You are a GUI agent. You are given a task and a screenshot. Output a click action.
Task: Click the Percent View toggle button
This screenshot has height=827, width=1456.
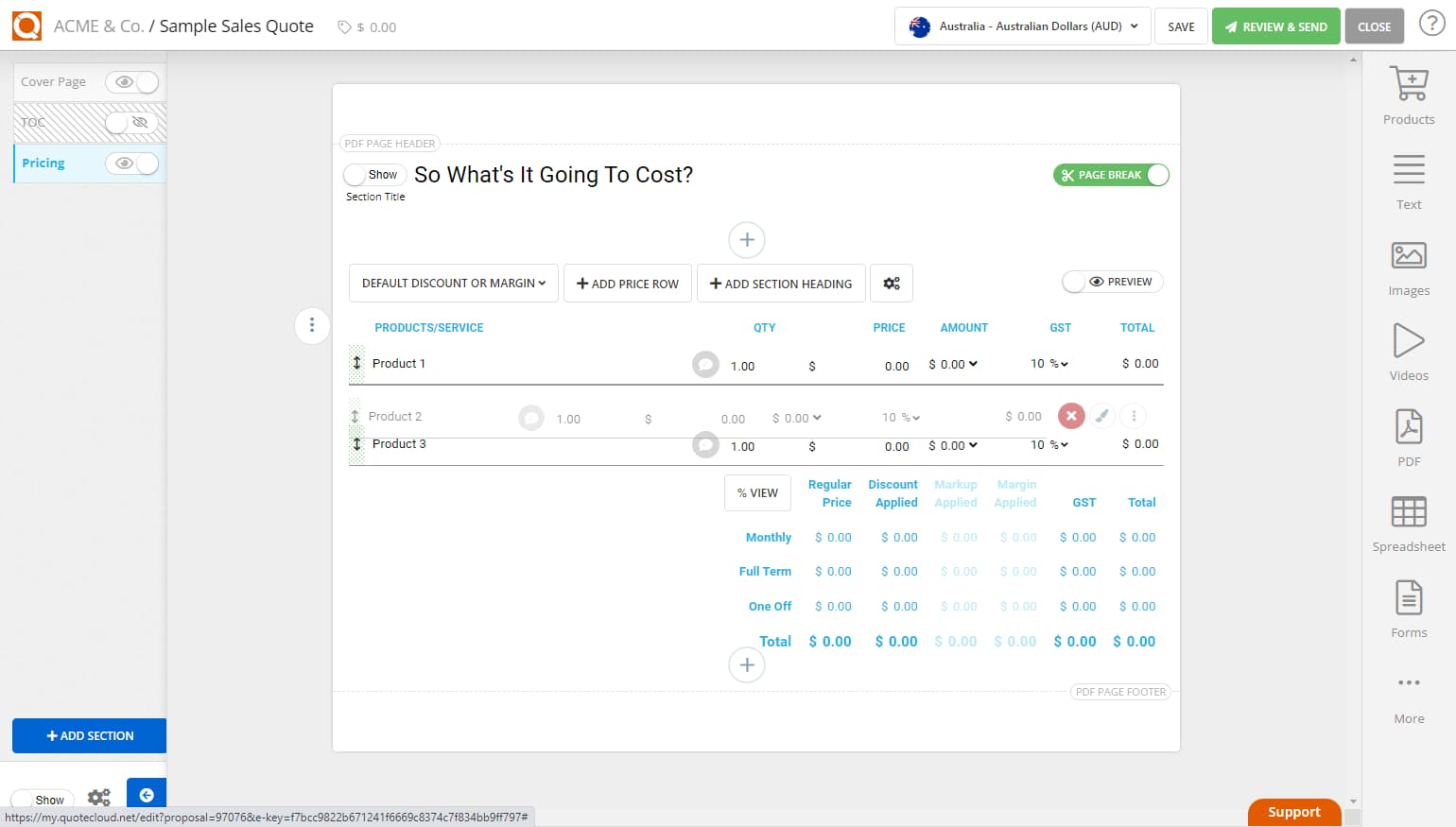click(x=757, y=492)
